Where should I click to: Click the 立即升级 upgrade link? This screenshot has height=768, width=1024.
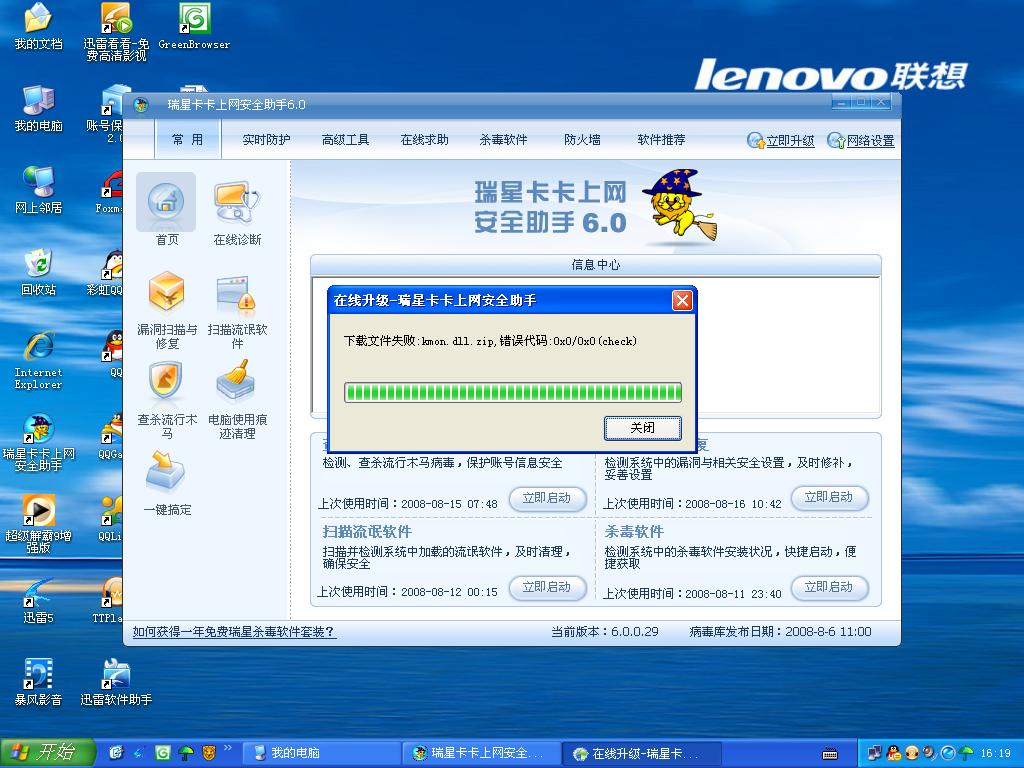(x=781, y=140)
